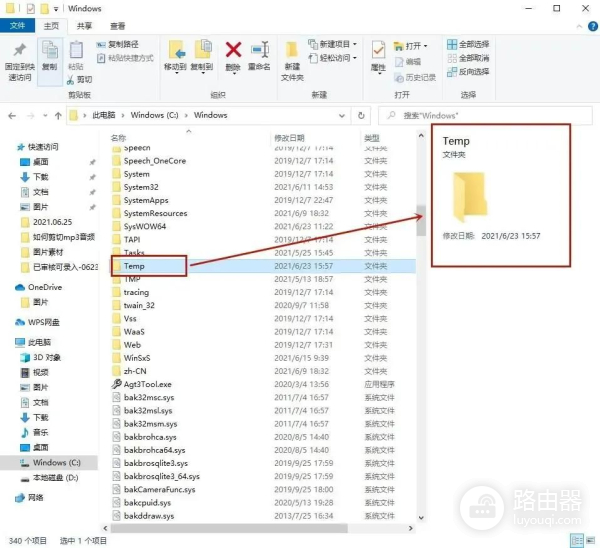Click the Help question mark icon
Viewport: 600px width, 548px height.
coord(593,26)
